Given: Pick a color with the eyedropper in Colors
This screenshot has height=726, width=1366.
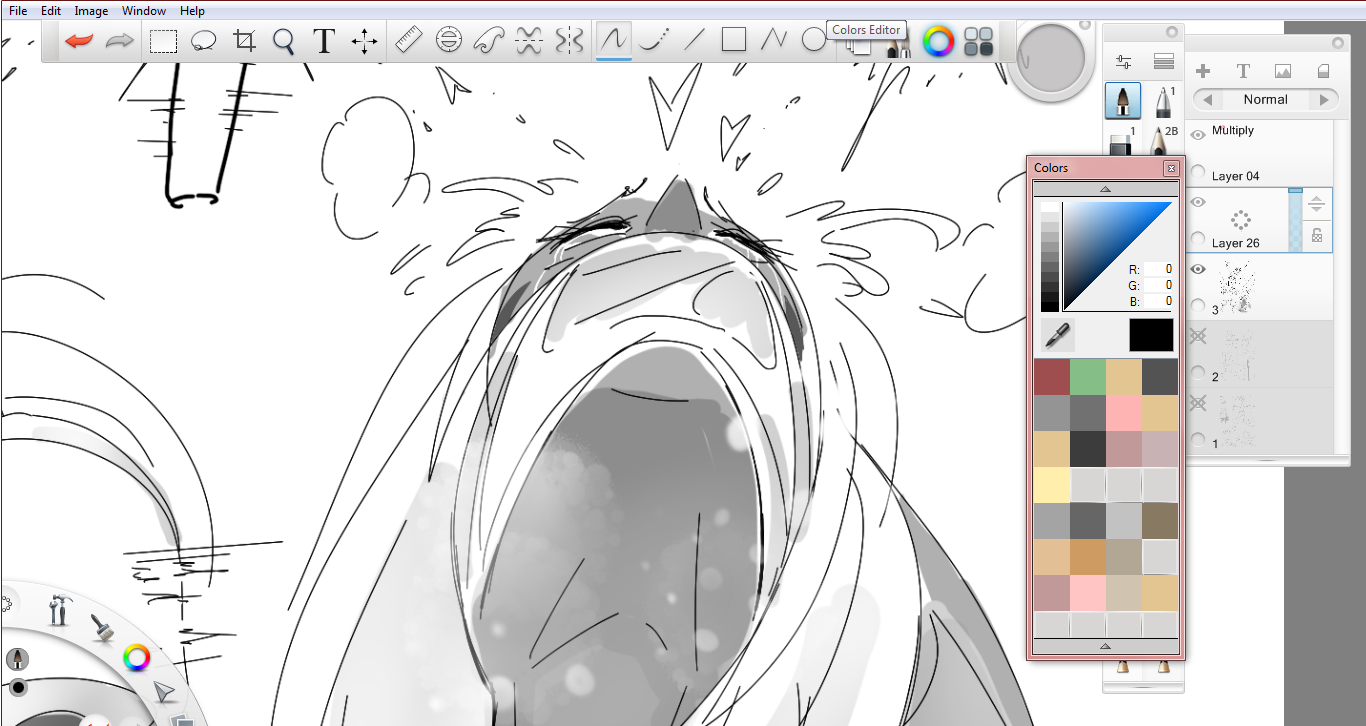Looking at the screenshot, I should [1058, 335].
